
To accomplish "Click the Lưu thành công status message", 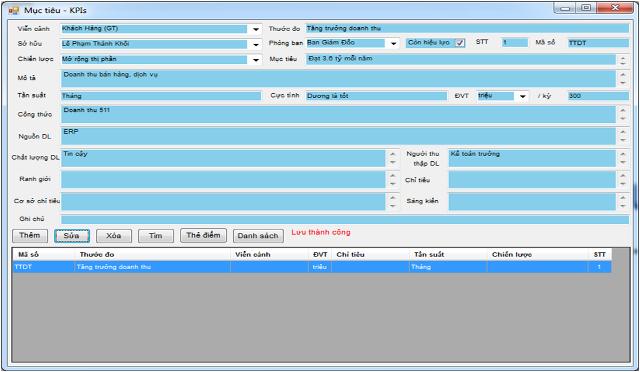I will point(321,232).
